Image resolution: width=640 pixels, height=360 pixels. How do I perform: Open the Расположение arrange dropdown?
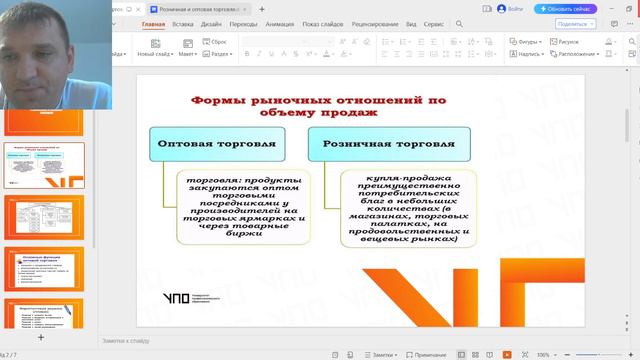point(575,54)
